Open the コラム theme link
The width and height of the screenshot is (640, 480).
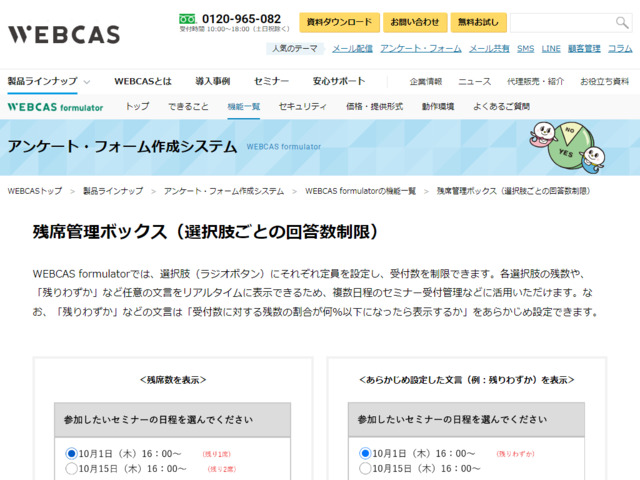[x=620, y=49]
